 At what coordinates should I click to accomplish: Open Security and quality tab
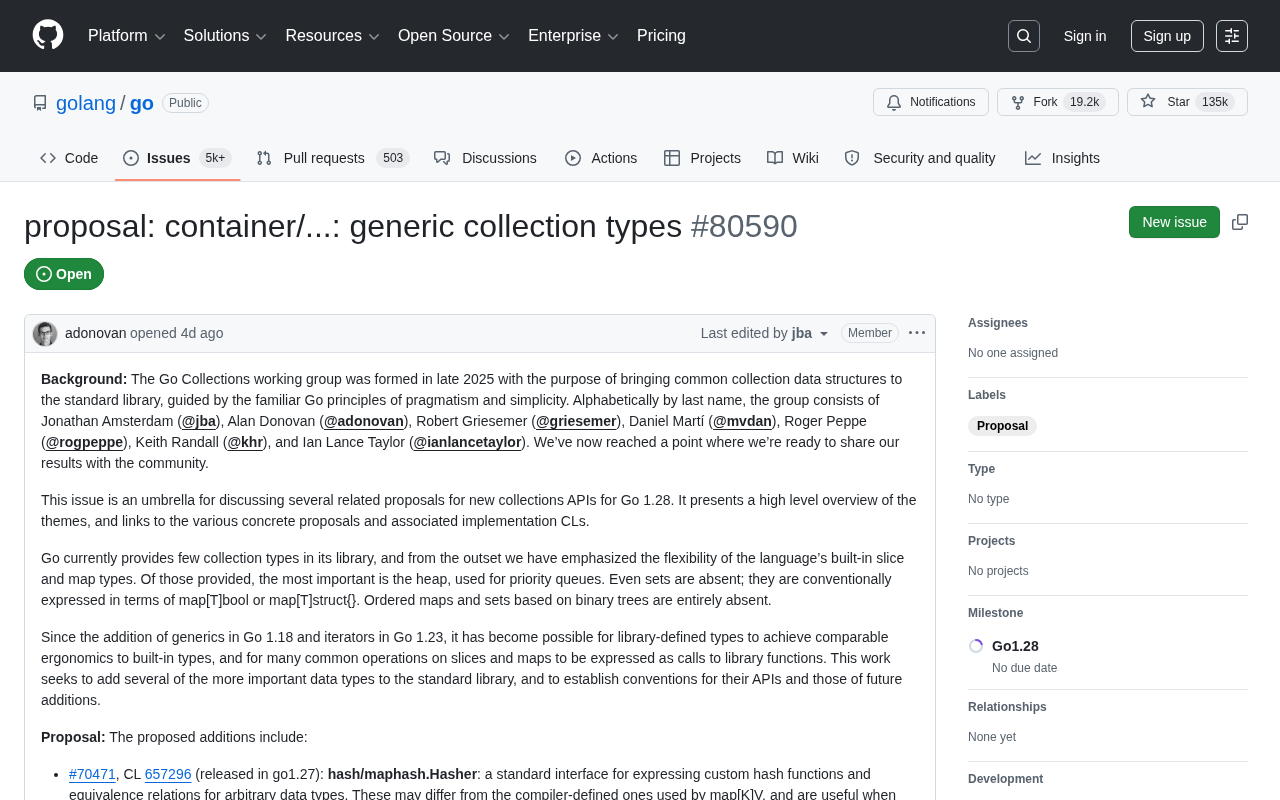pyautogui.click(x=920, y=158)
